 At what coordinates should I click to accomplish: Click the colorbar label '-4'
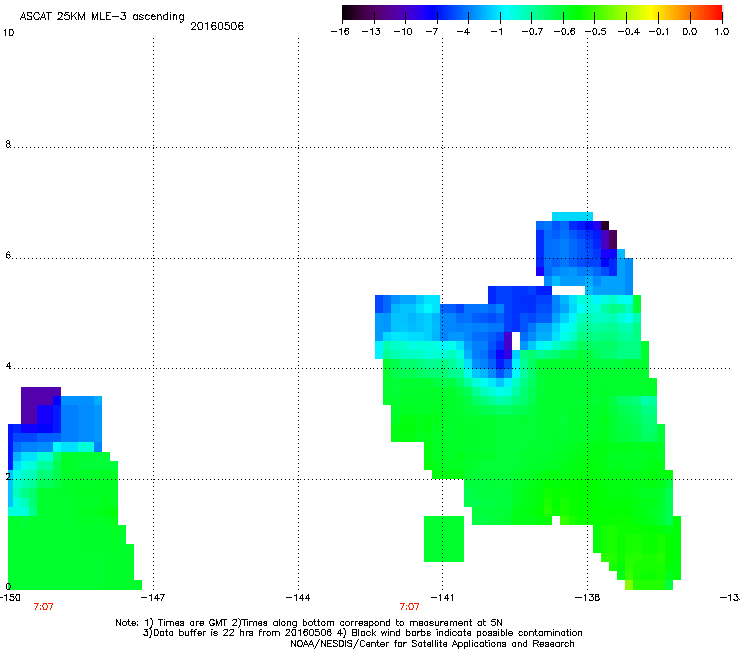pyautogui.click(x=463, y=32)
